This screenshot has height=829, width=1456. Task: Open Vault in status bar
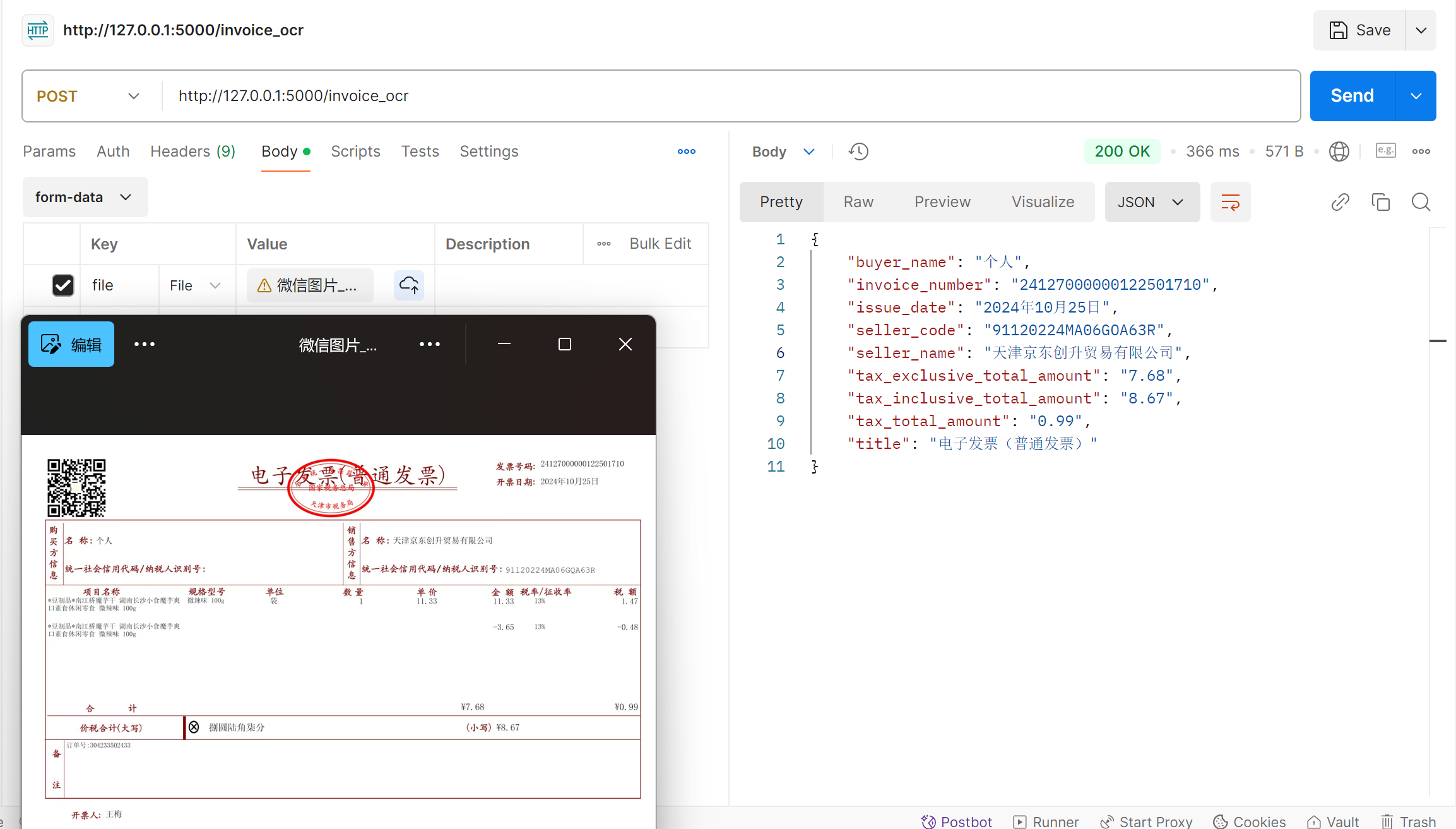point(1333,821)
